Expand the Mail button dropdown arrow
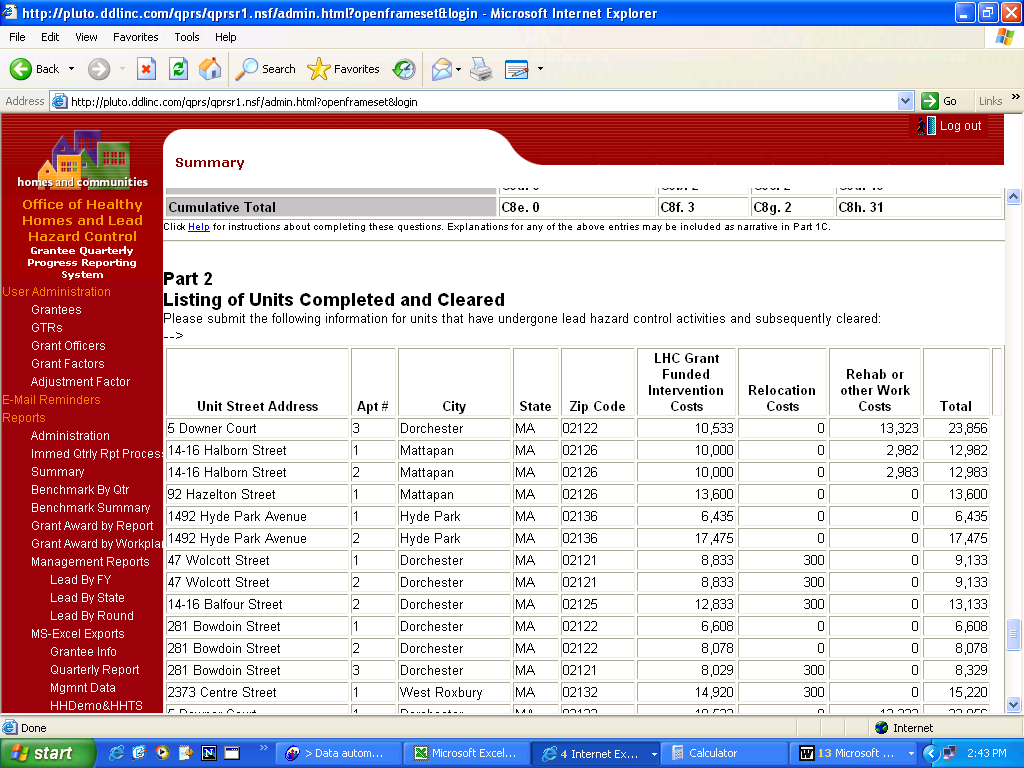The image size is (1024, 768). [457, 69]
